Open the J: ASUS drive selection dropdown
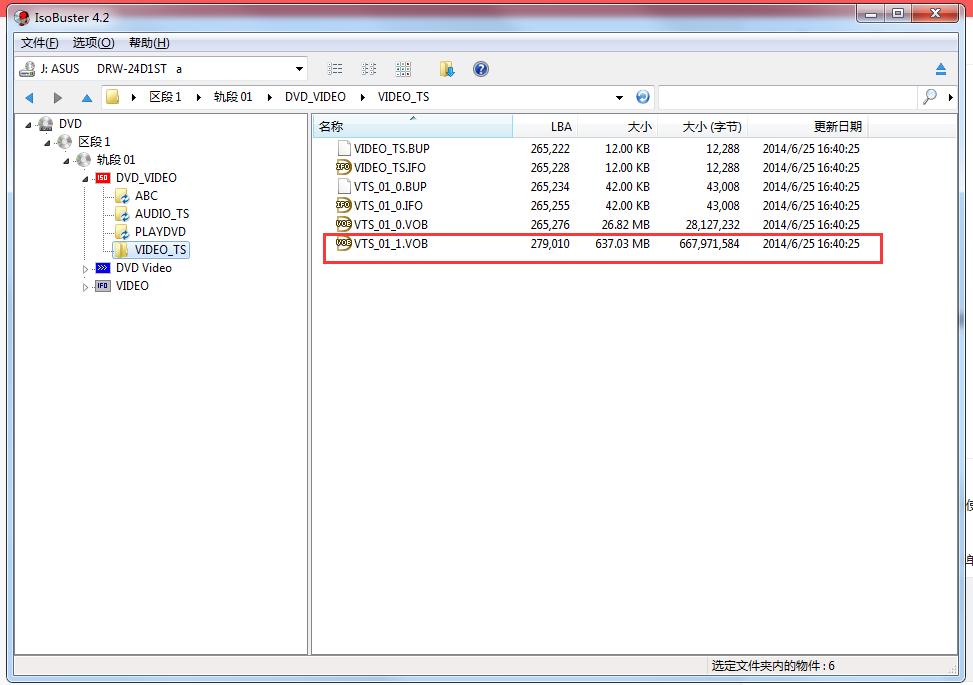The width and height of the screenshot is (973, 685). coord(299,69)
